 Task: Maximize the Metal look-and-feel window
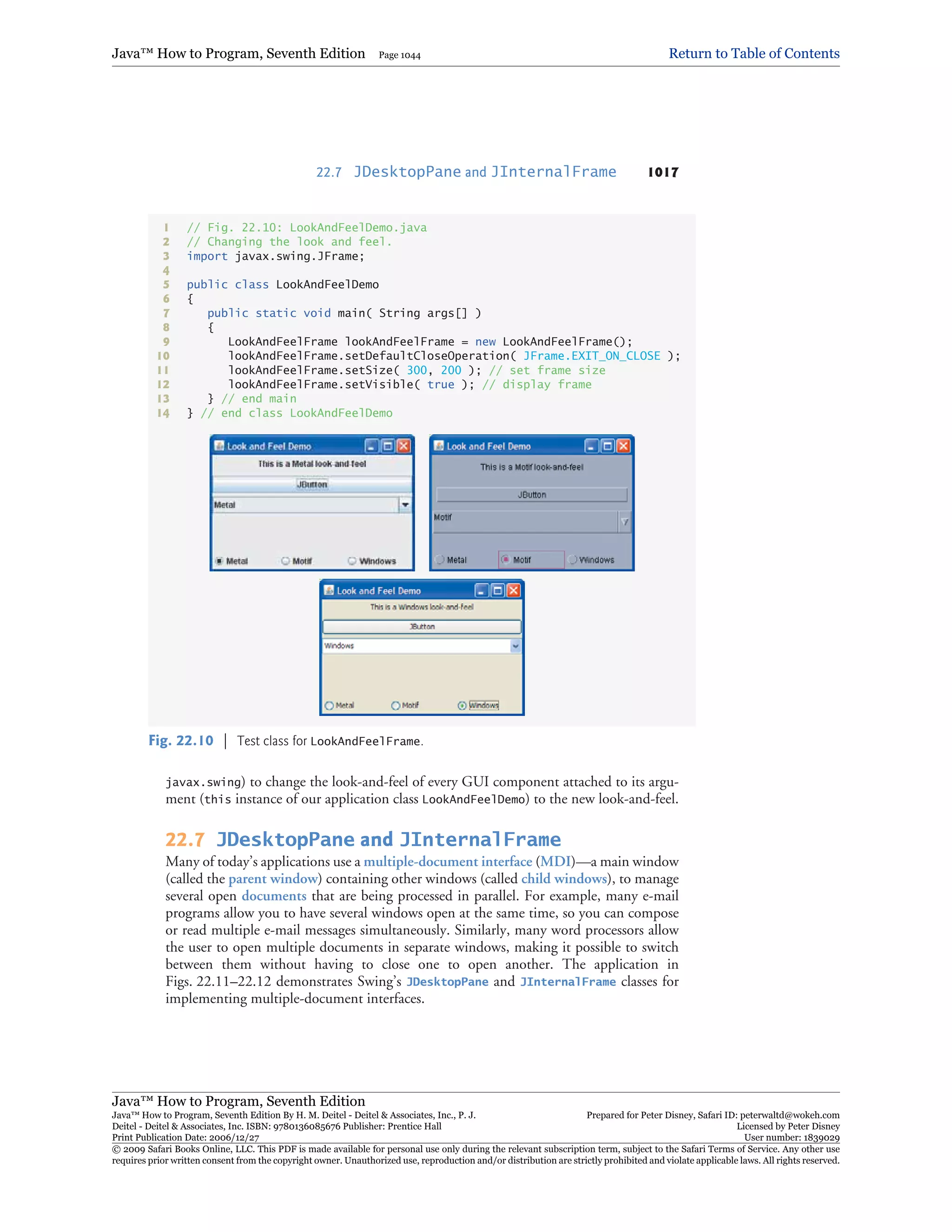pos(388,446)
